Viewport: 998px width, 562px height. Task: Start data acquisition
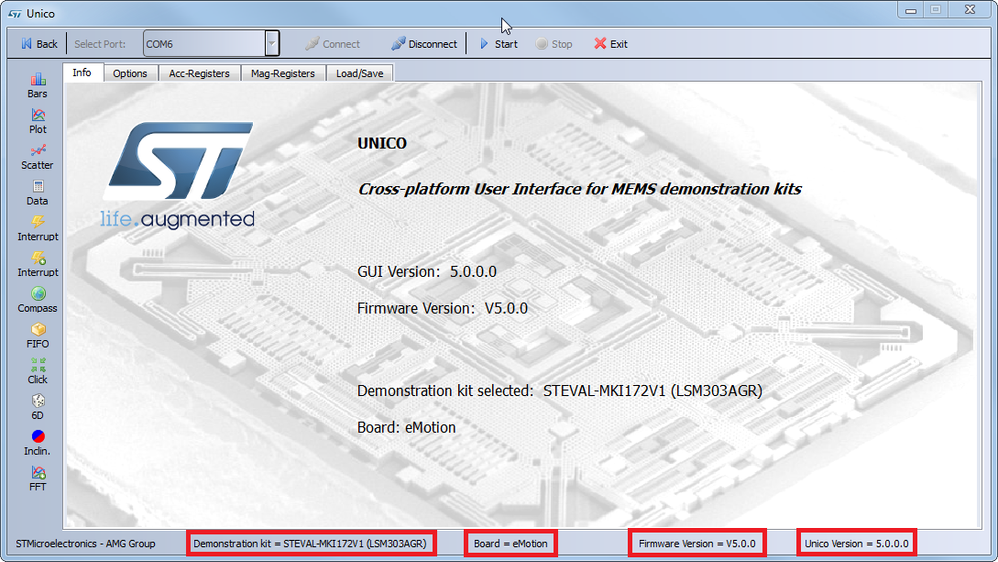pyautogui.click(x=498, y=44)
